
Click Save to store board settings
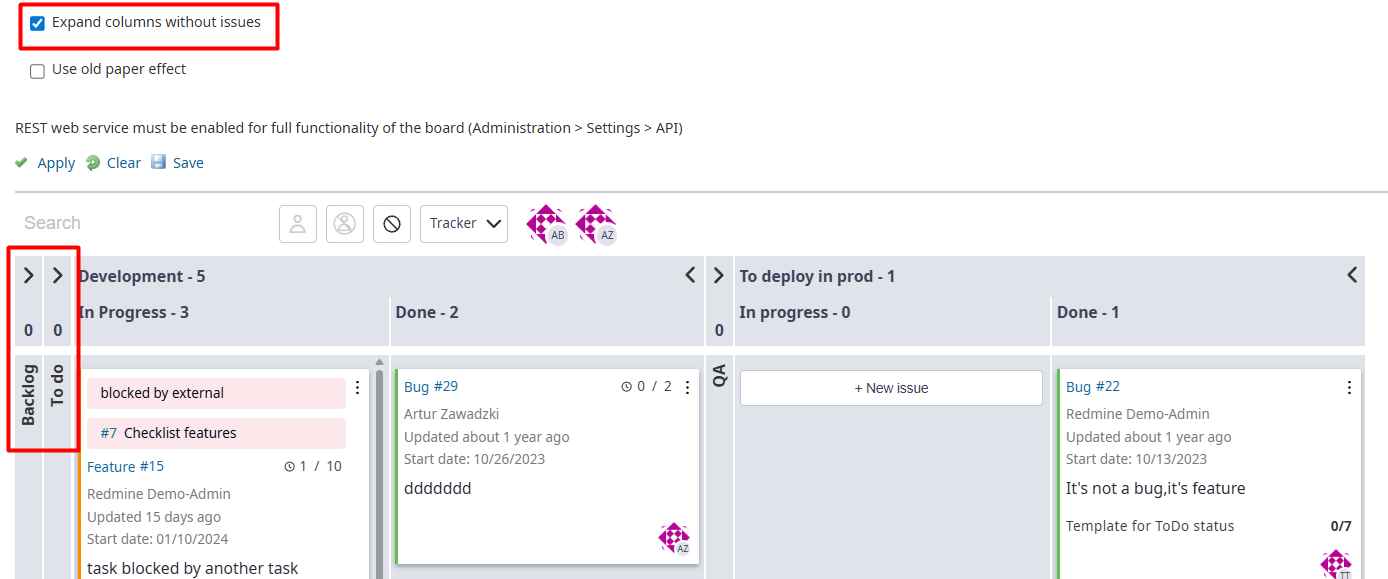187,163
